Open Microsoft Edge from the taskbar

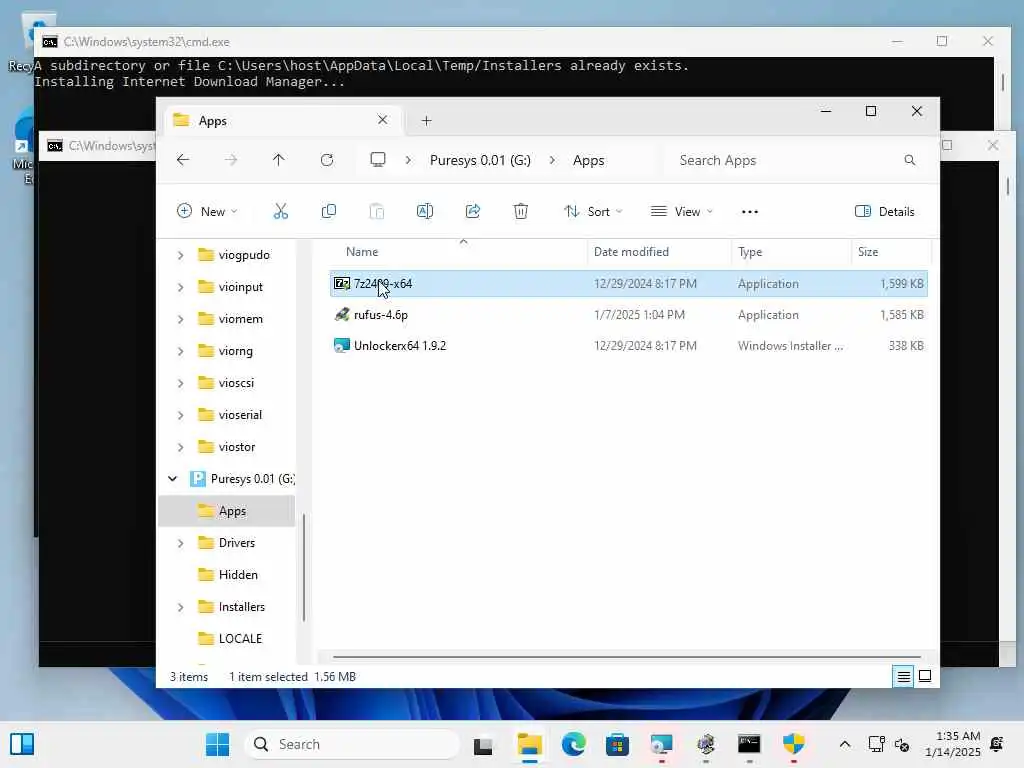coord(573,744)
